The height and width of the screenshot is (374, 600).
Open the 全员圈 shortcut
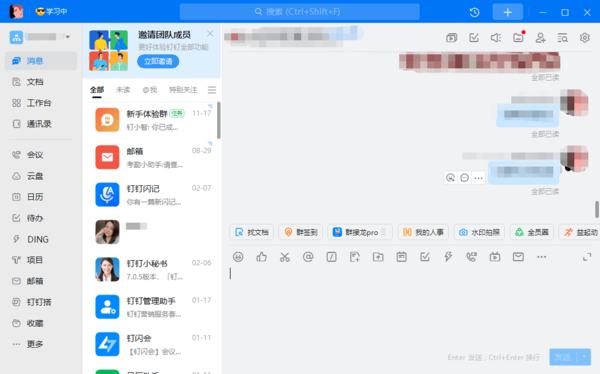point(532,232)
